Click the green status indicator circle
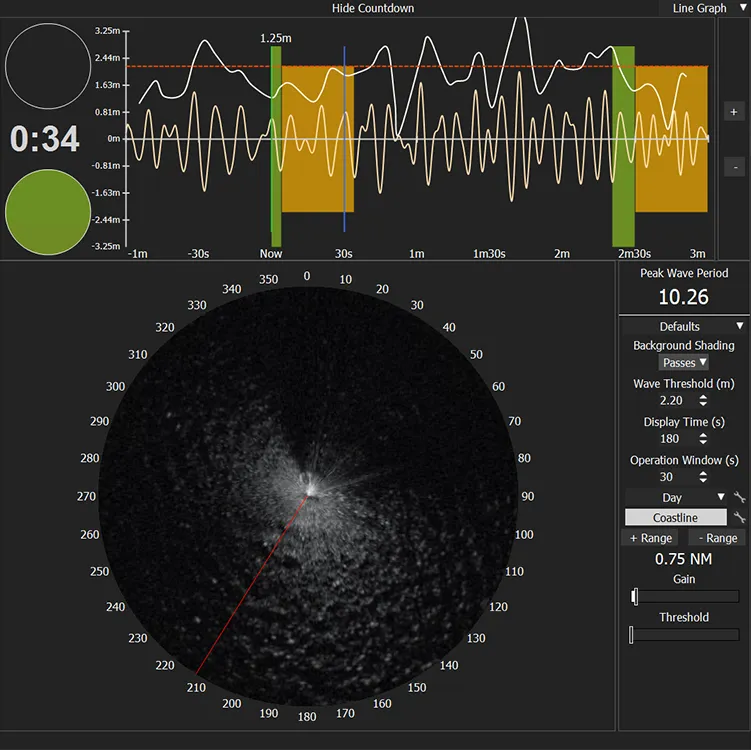The height and width of the screenshot is (750, 751). pos(48,212)
